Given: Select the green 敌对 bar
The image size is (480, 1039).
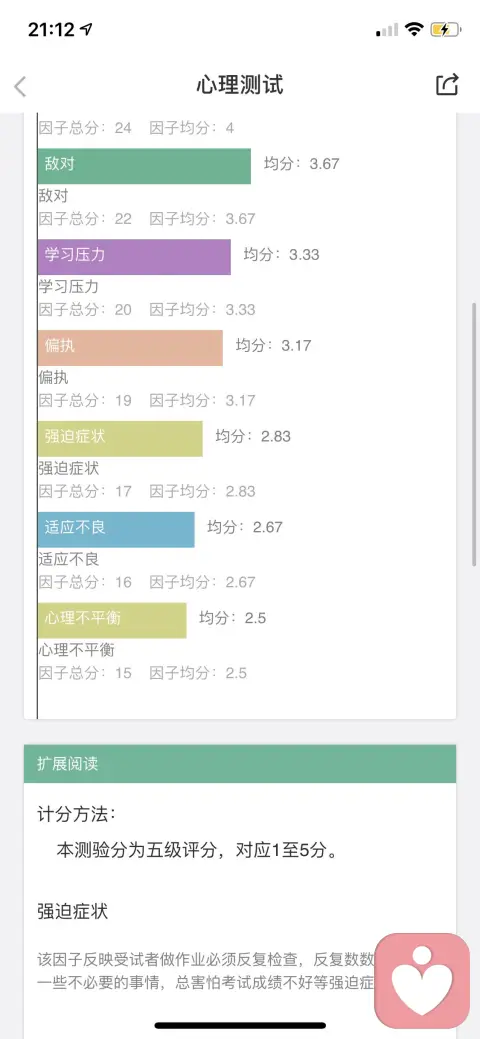Looking at the screenshot, I should pos(144,166).
